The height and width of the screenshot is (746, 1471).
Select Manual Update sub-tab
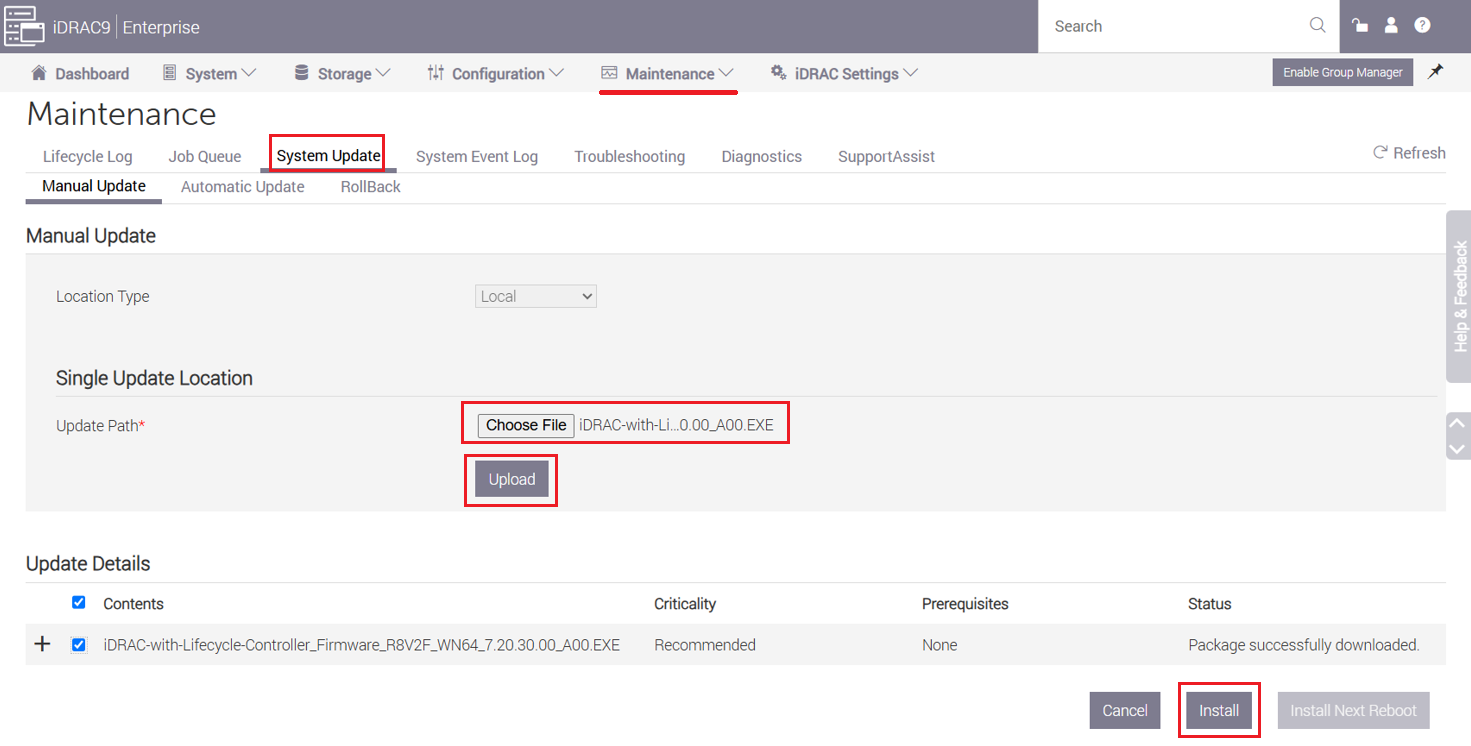(94, 186)
